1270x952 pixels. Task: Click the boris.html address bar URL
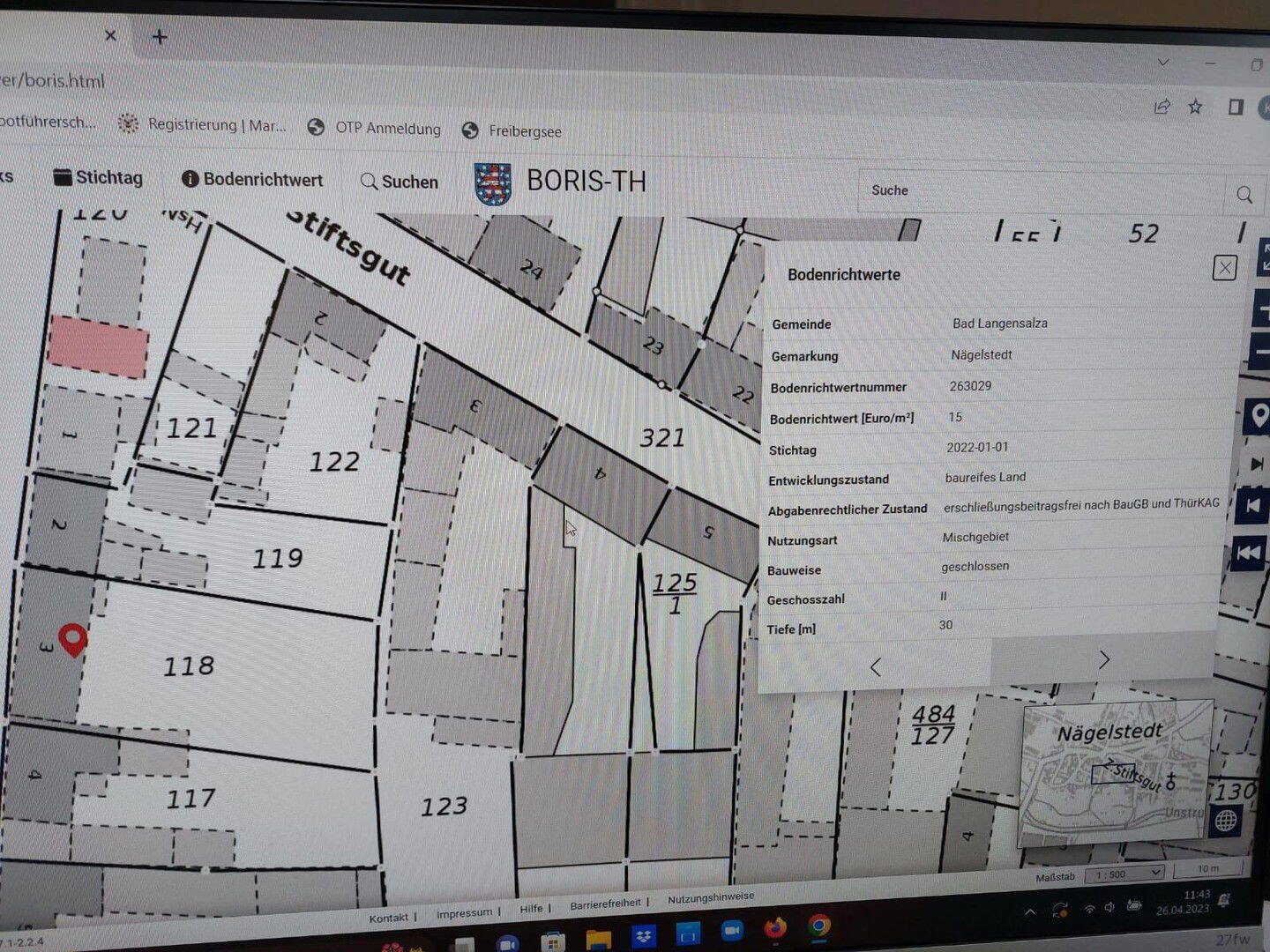coord(52,80)
